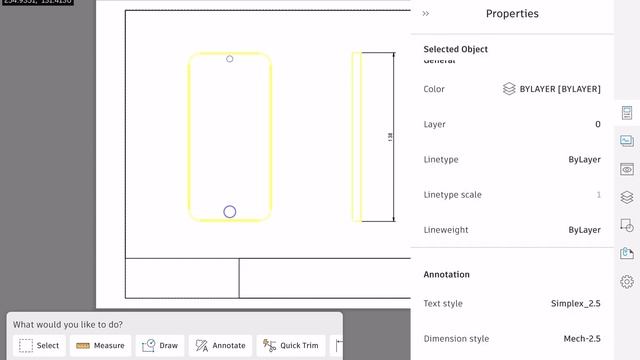Image resolution: width=640 pixels, height=360 pixels.
Task: Click the layers icon beside BYLAYER color
Action: tap(509, 89)
